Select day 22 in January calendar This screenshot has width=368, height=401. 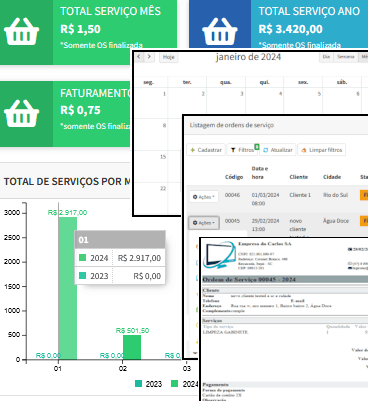(x=163, y=189)
